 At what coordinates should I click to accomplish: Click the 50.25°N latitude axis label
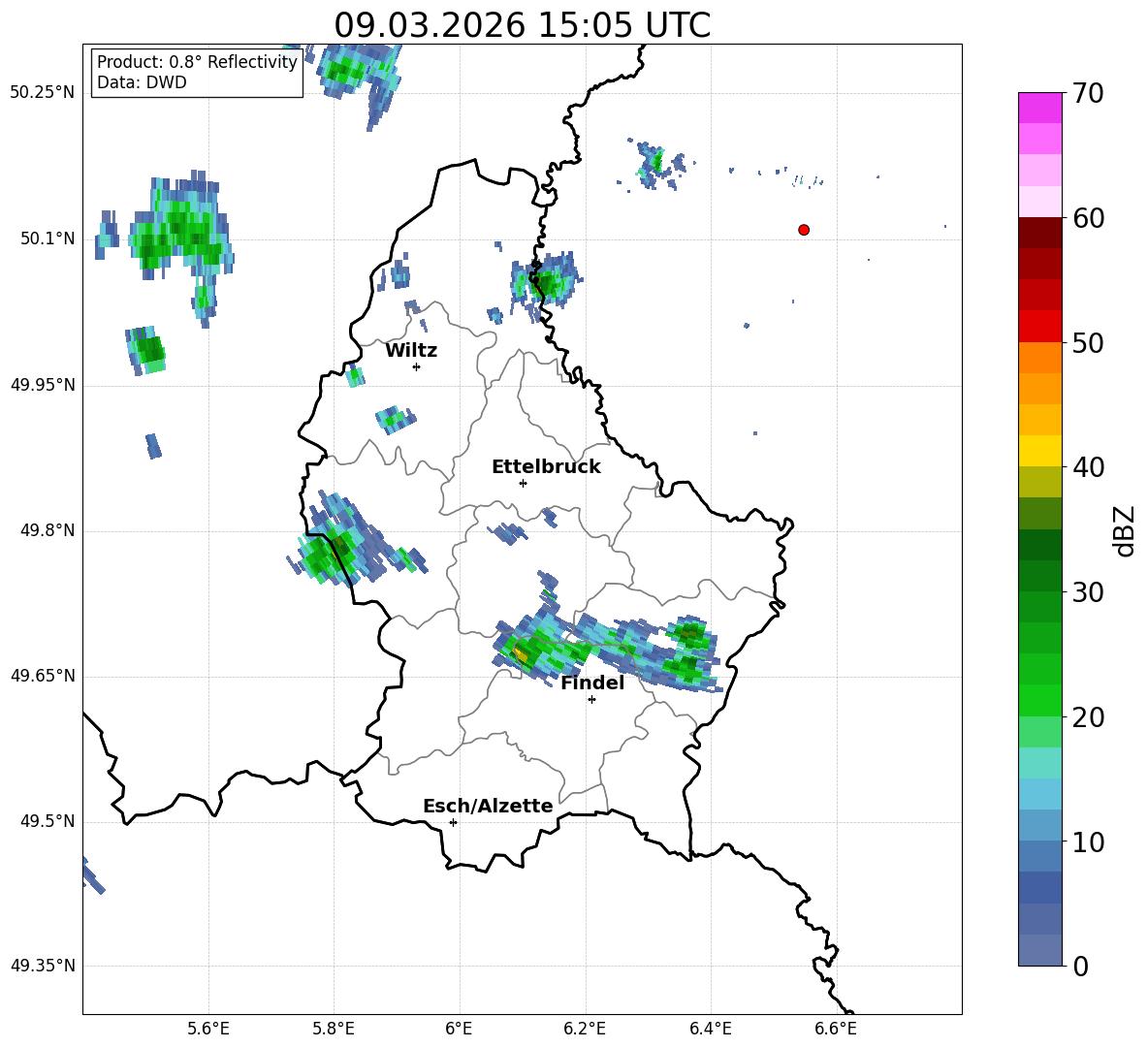42,93
